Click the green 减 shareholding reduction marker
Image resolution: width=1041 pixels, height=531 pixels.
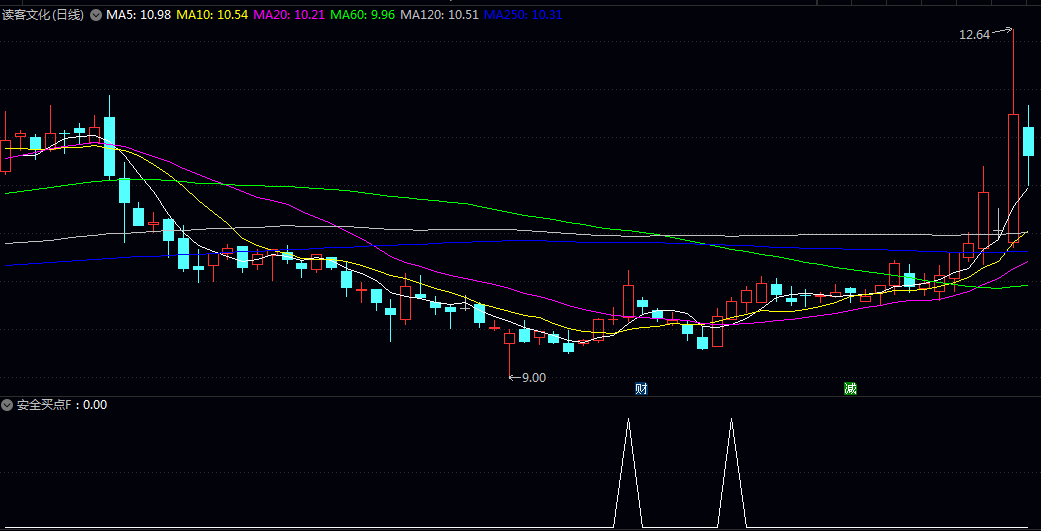(x=850, y=388)
